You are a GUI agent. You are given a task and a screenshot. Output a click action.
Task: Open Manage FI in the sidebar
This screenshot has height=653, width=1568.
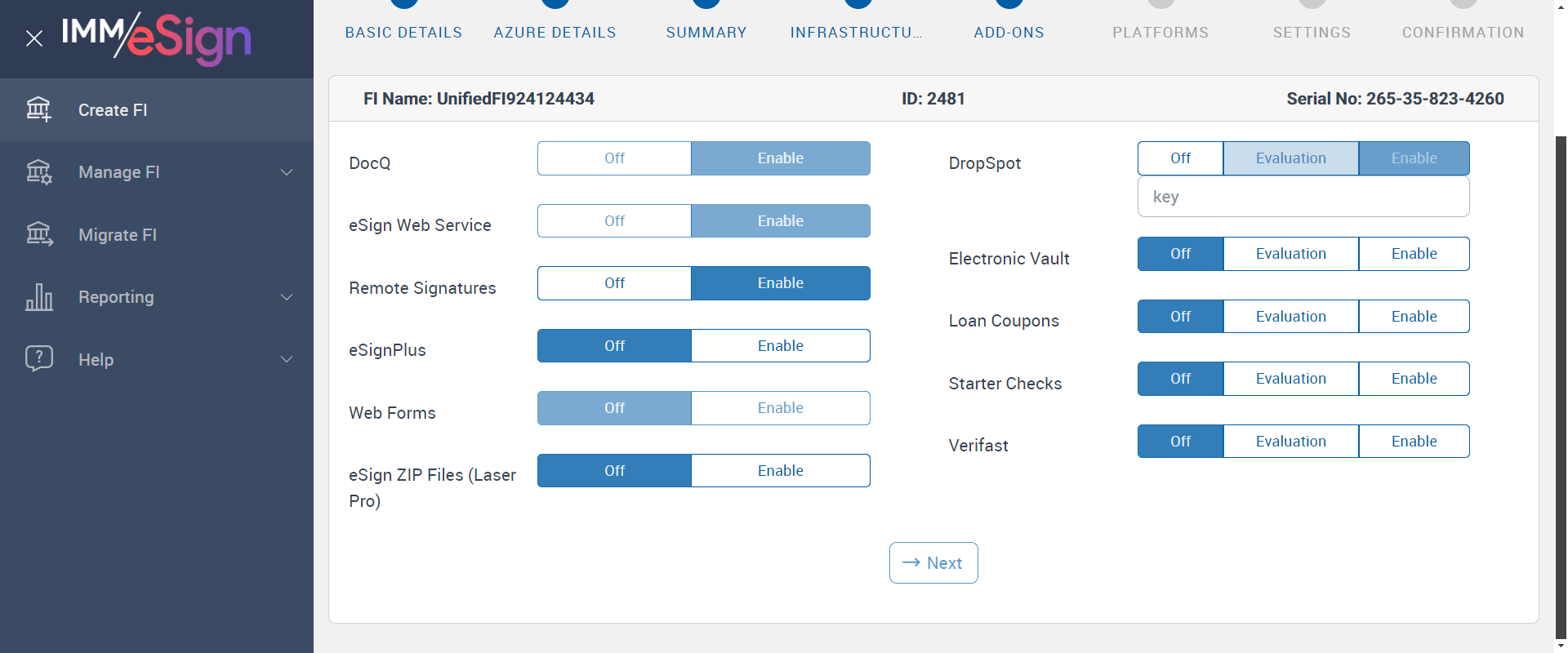[157, 172]
